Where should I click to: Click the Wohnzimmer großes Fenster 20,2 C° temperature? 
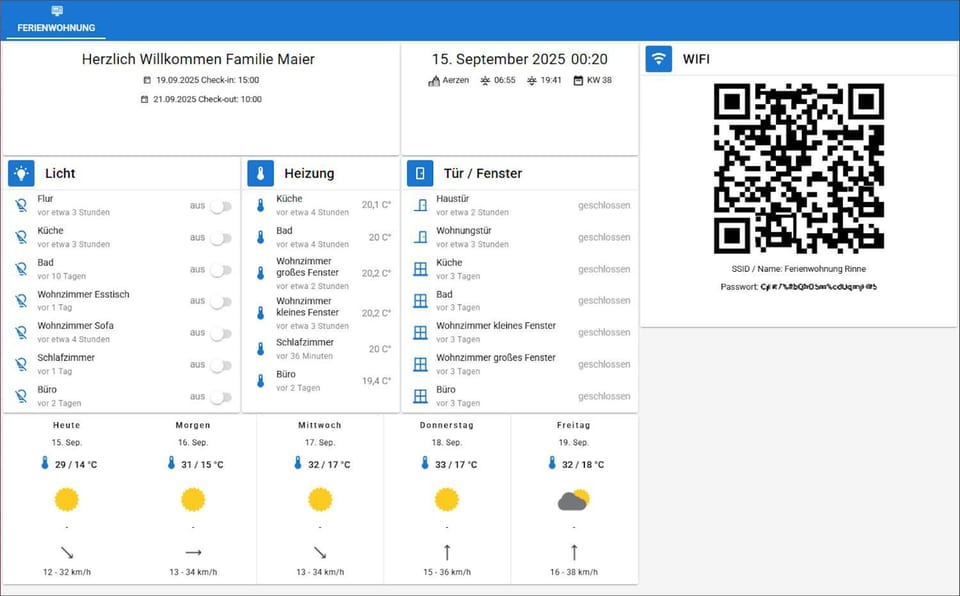pos(377,273)
